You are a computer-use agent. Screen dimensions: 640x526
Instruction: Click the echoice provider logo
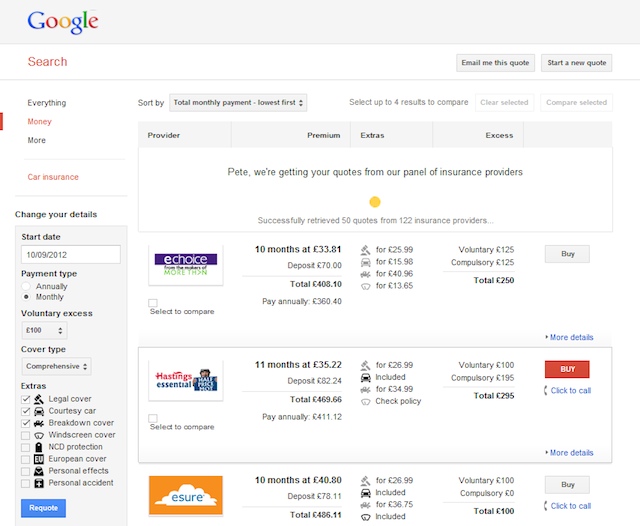(x=186, y=265)
